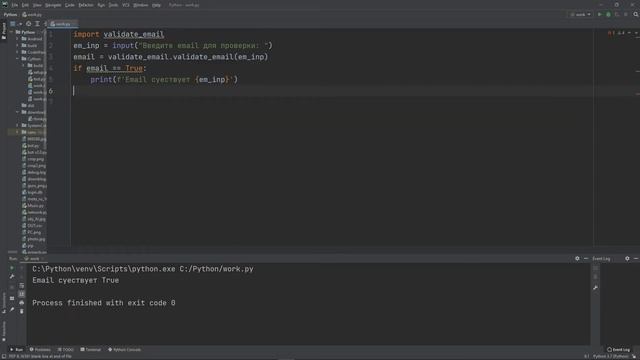Click the pin tab icon in Run panel
This screenshot has width=640, height=360.
pyautogui.click(x=12, y=310)
